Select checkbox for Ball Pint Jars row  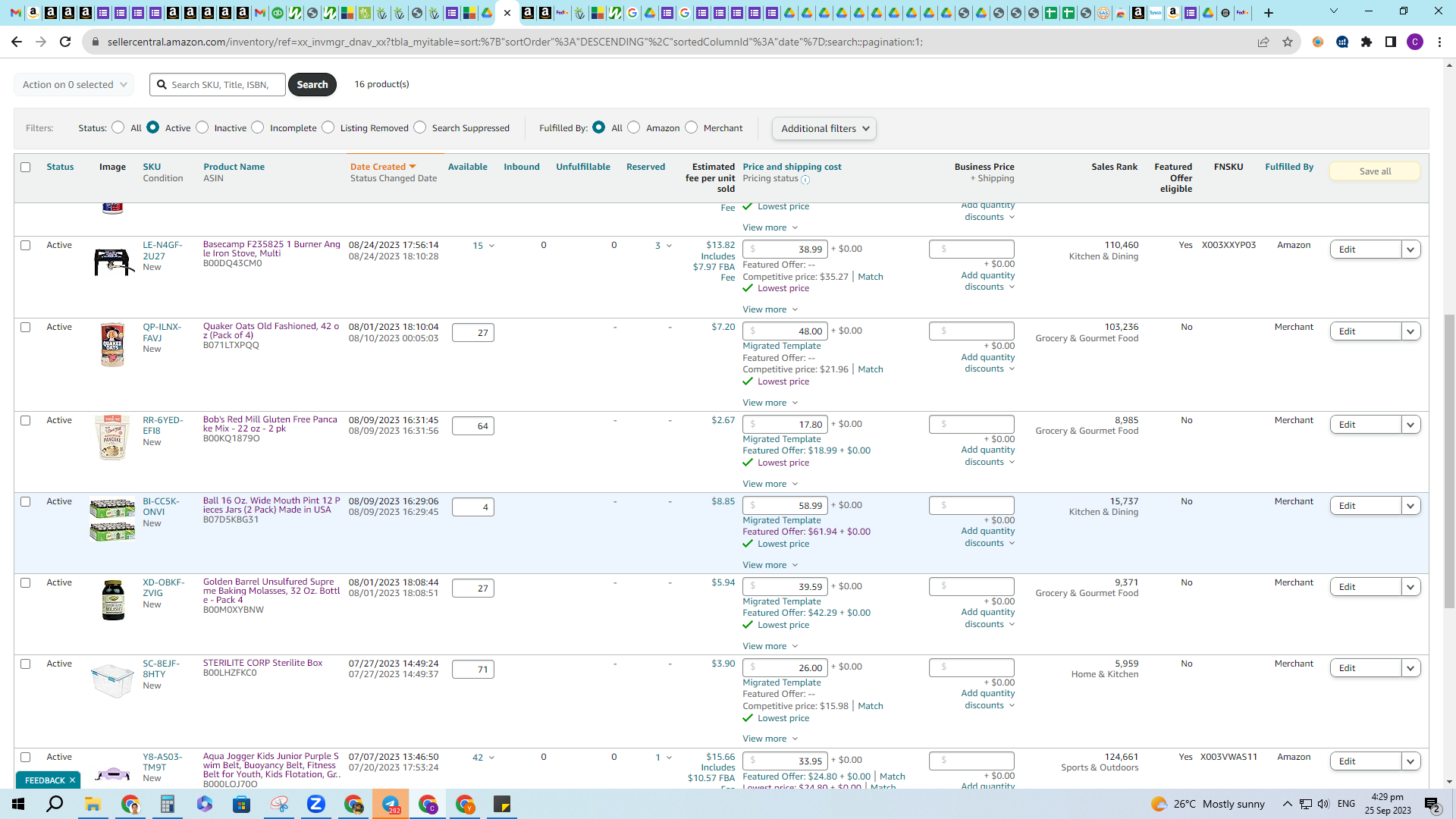pyautogui.click(x=26, y=502)
